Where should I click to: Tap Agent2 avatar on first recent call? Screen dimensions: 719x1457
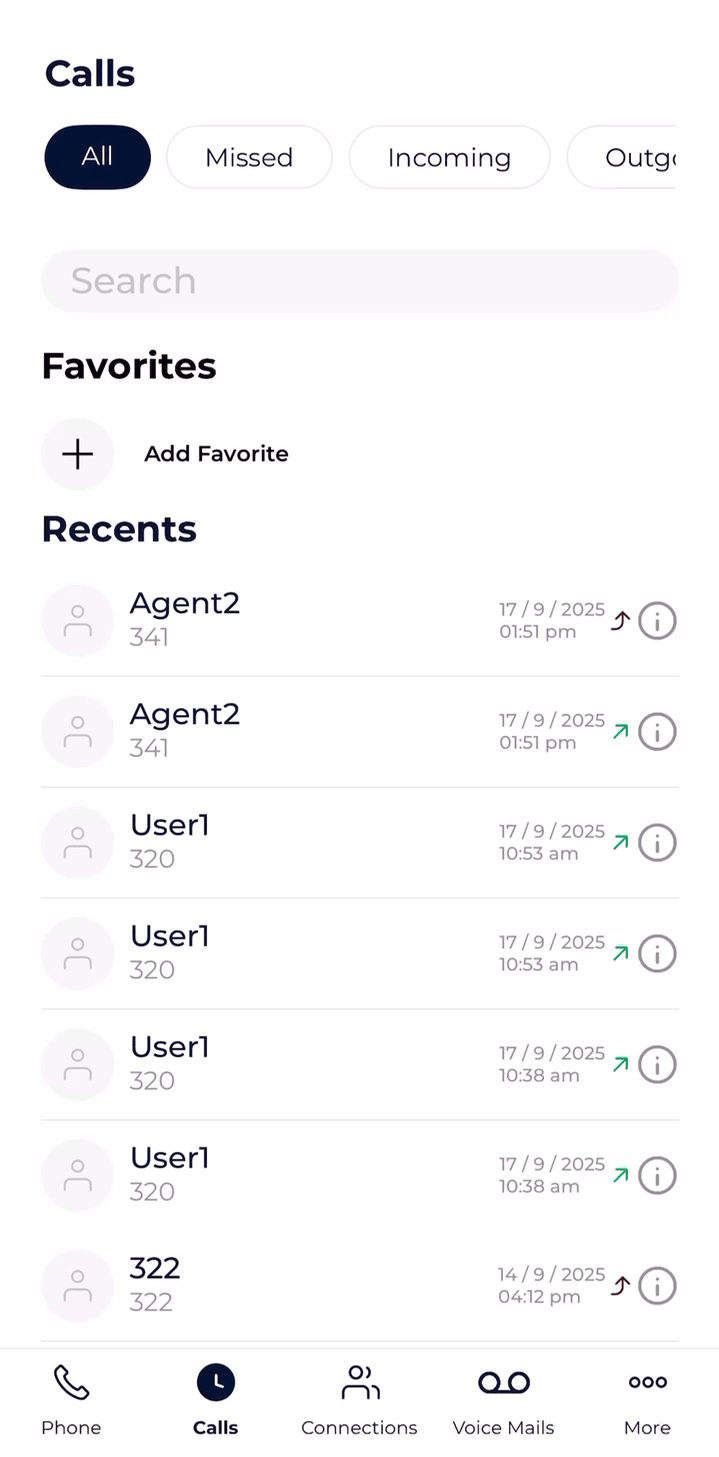(x=78, y=621)
